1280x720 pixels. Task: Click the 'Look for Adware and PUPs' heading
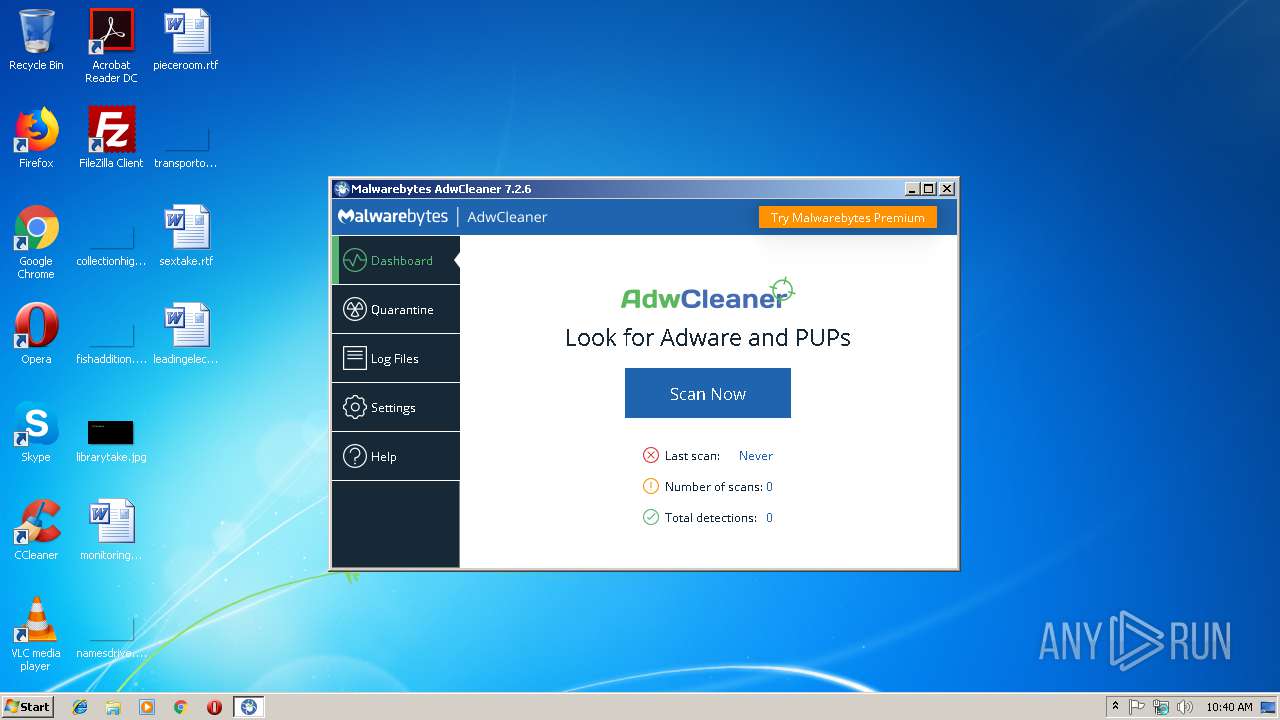(708, 338)
